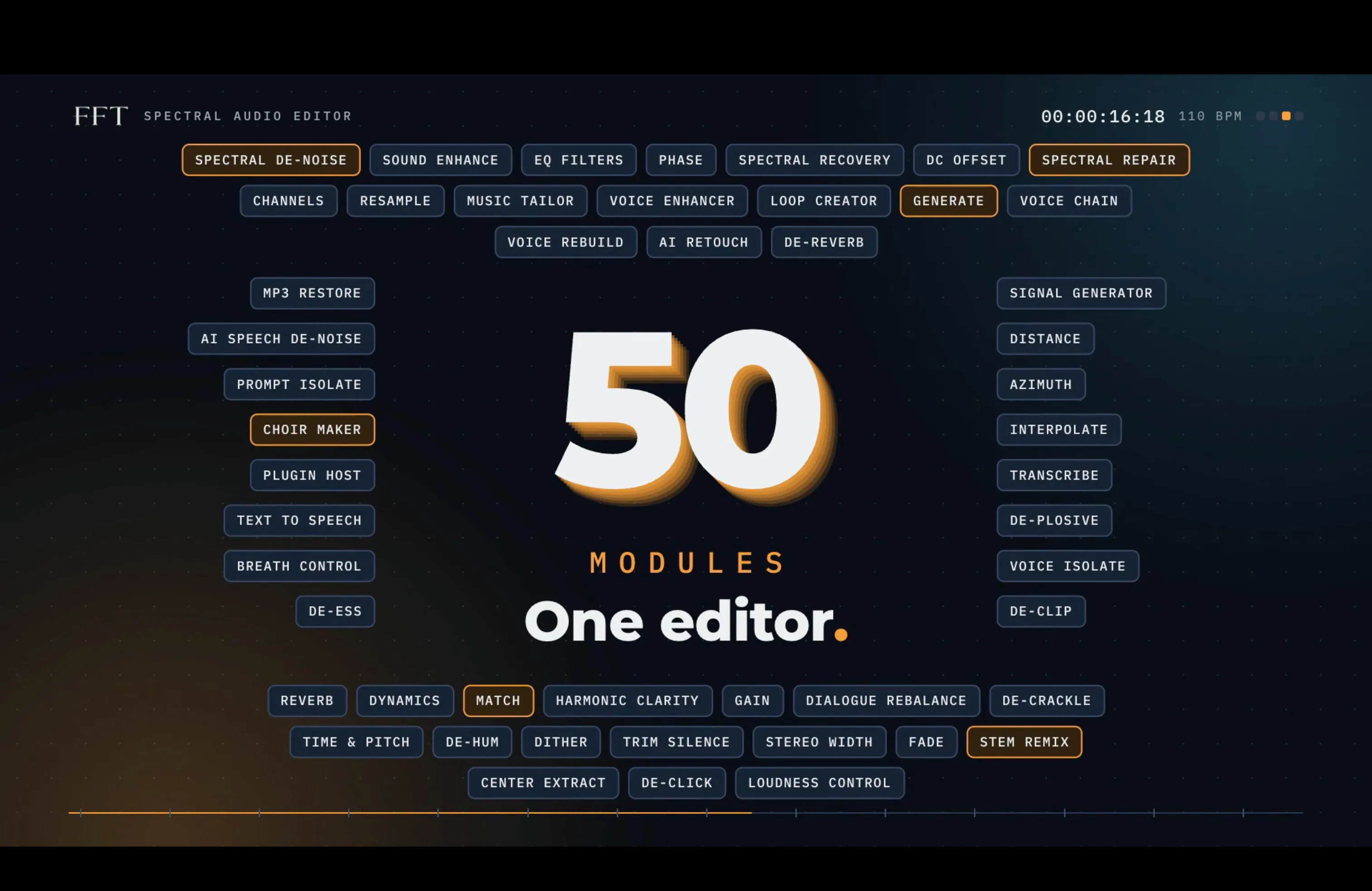Select the MP3 Restore module
This screenshot has width=1372, height=891.
313,293
